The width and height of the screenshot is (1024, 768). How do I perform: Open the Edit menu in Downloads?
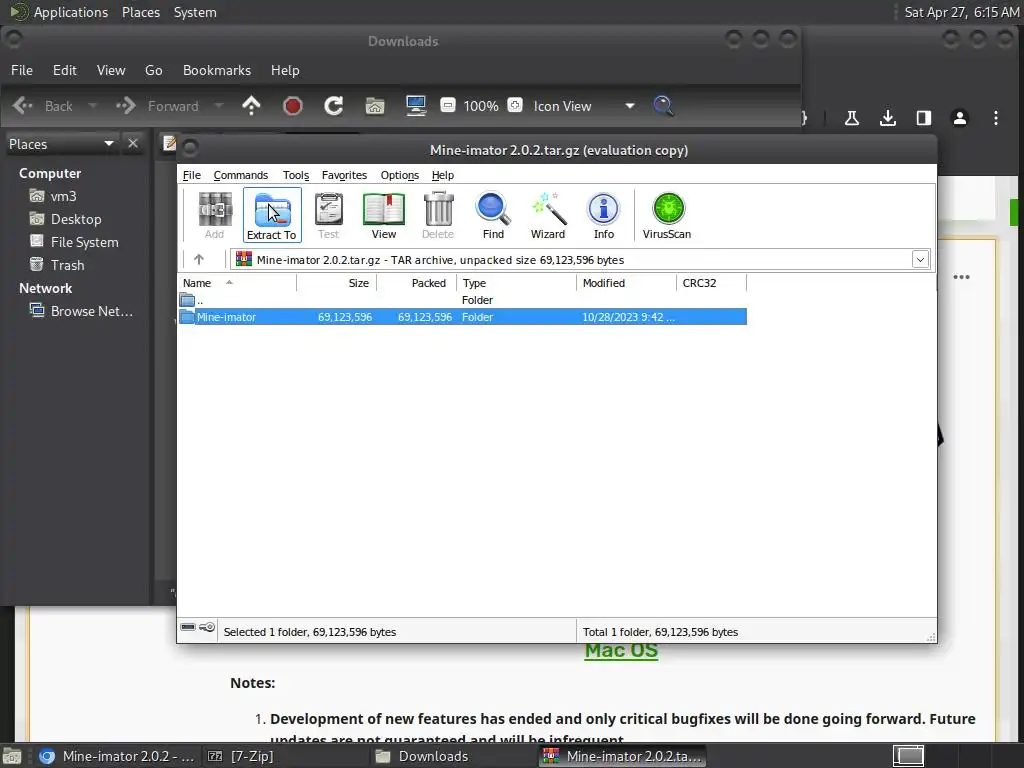(65, 70)
